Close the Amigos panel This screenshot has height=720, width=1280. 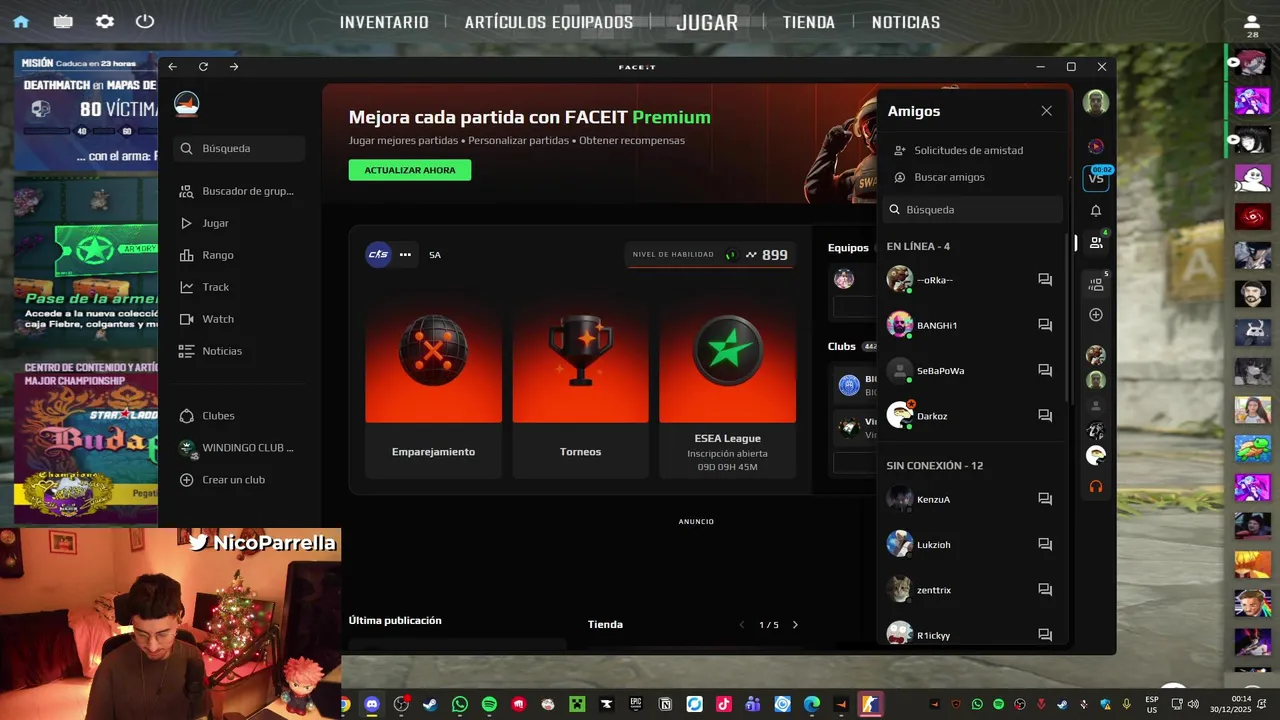[1046, 111]
